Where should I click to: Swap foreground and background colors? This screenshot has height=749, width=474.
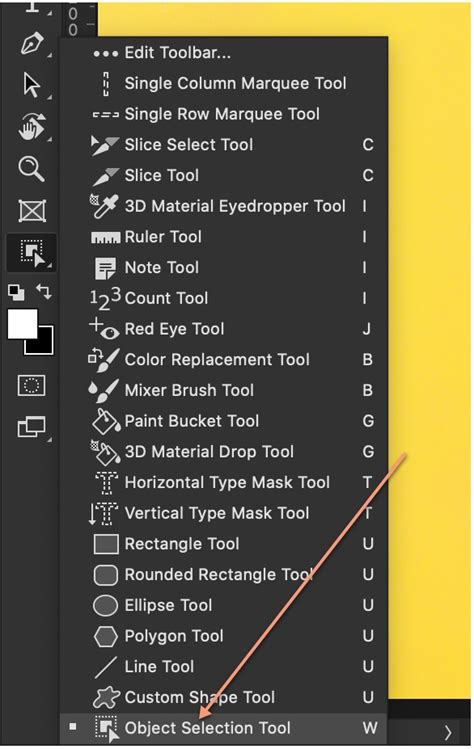pyautogui.click(x=44, y=291)
